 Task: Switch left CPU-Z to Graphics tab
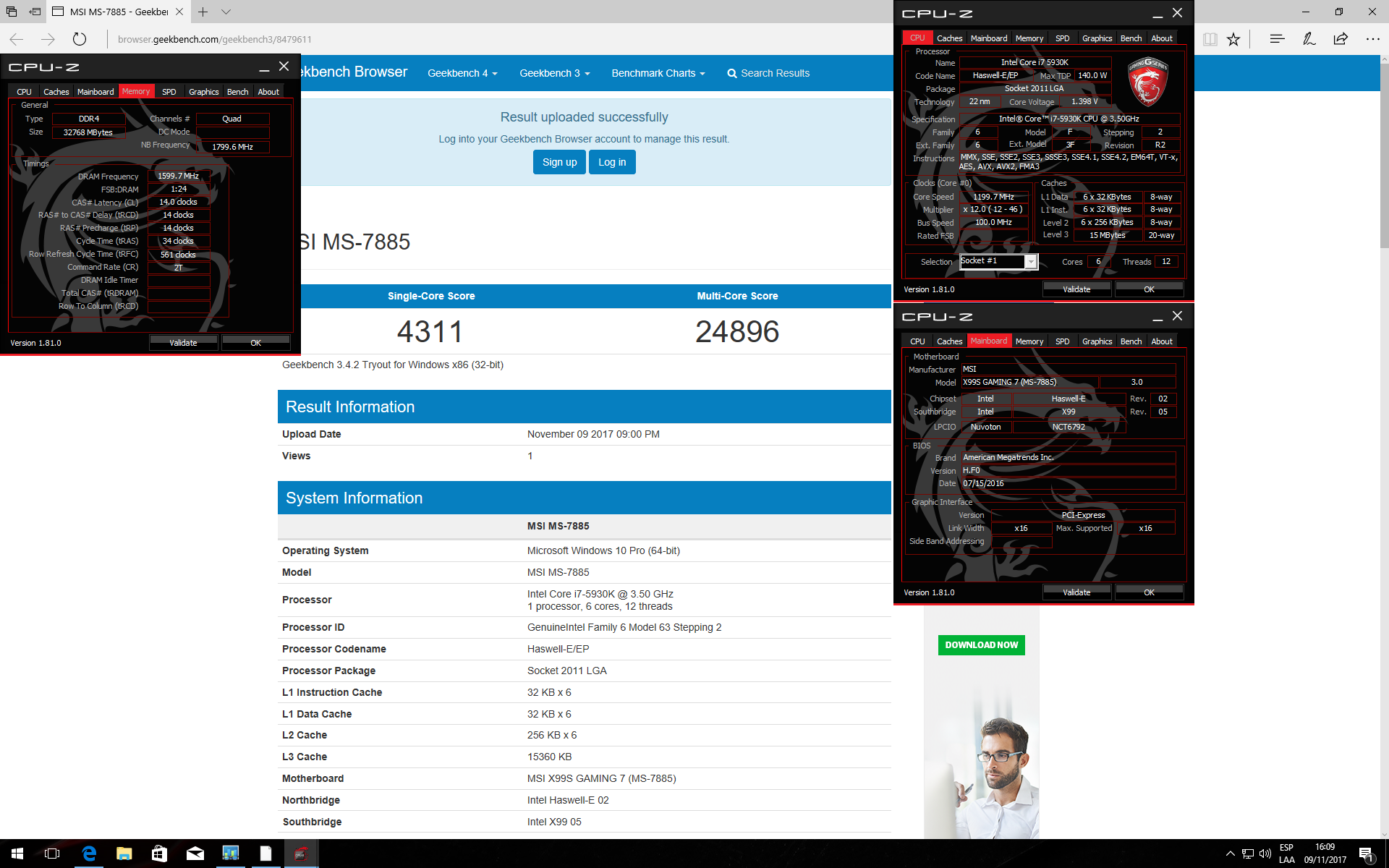[203, 92]
